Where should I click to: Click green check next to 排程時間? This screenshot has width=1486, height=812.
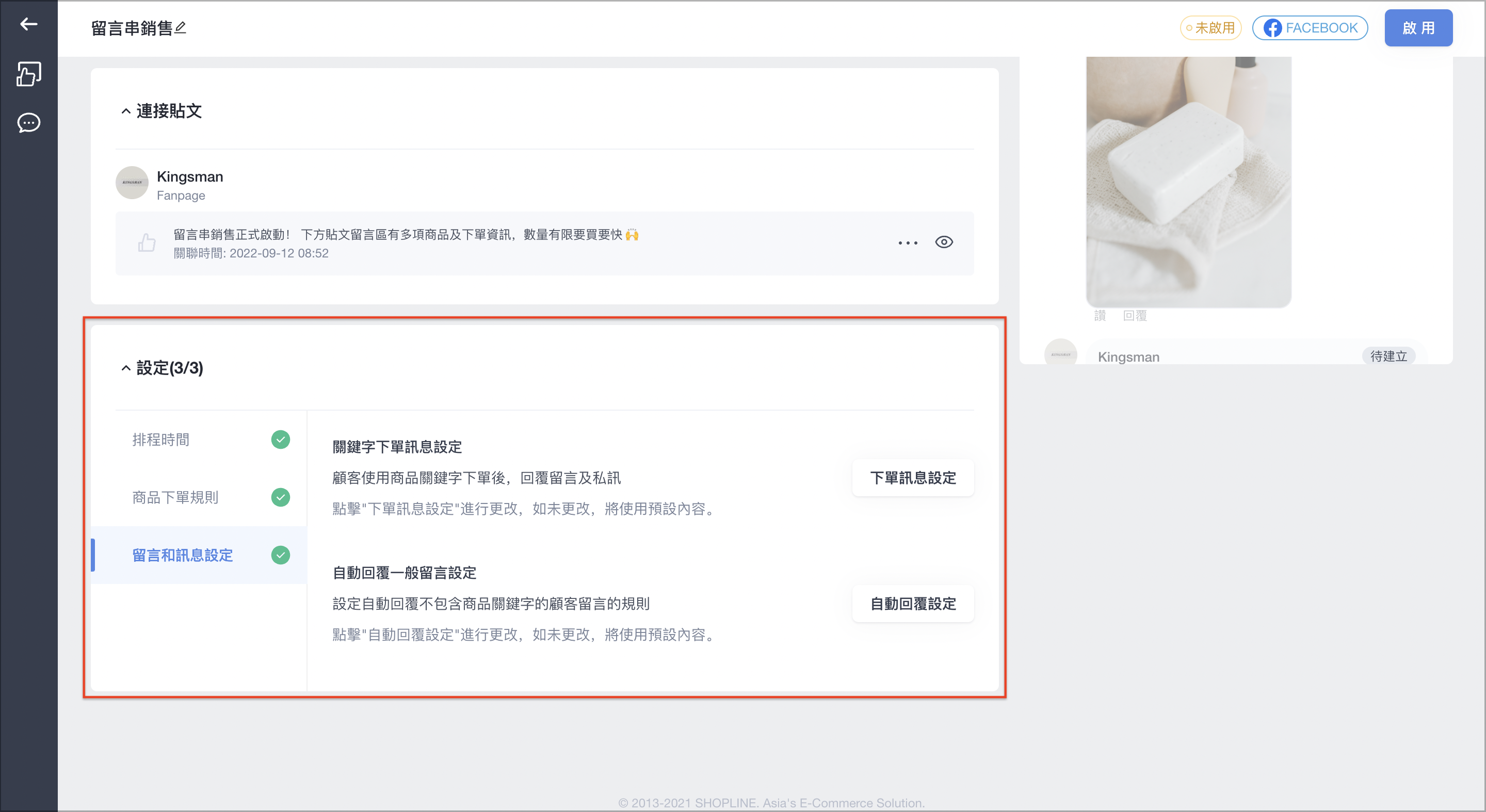coord(280,440)
